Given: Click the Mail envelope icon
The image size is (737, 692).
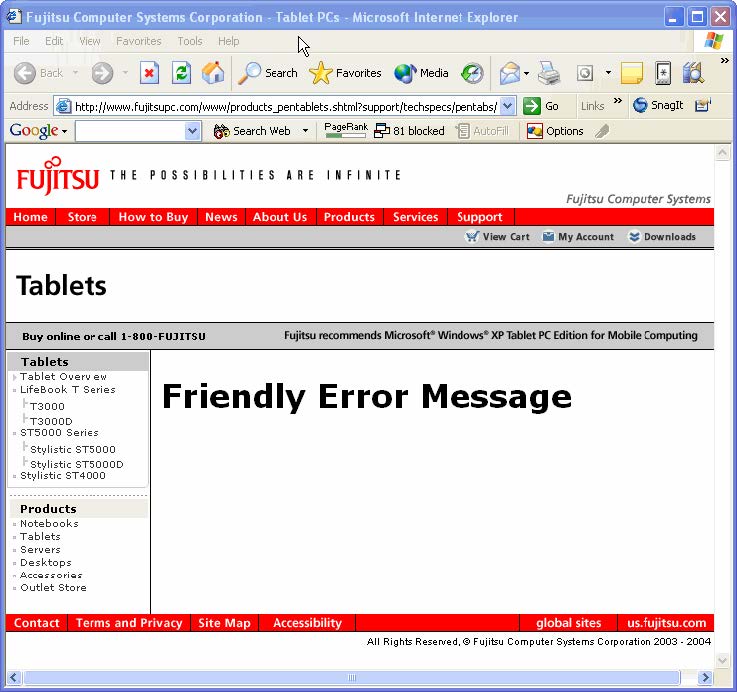Looking at the screenshot, I should [510, 73].
